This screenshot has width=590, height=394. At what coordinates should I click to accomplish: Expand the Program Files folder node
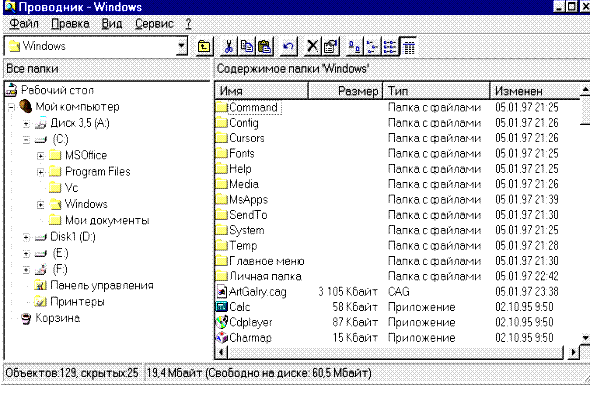pos(41,172)
